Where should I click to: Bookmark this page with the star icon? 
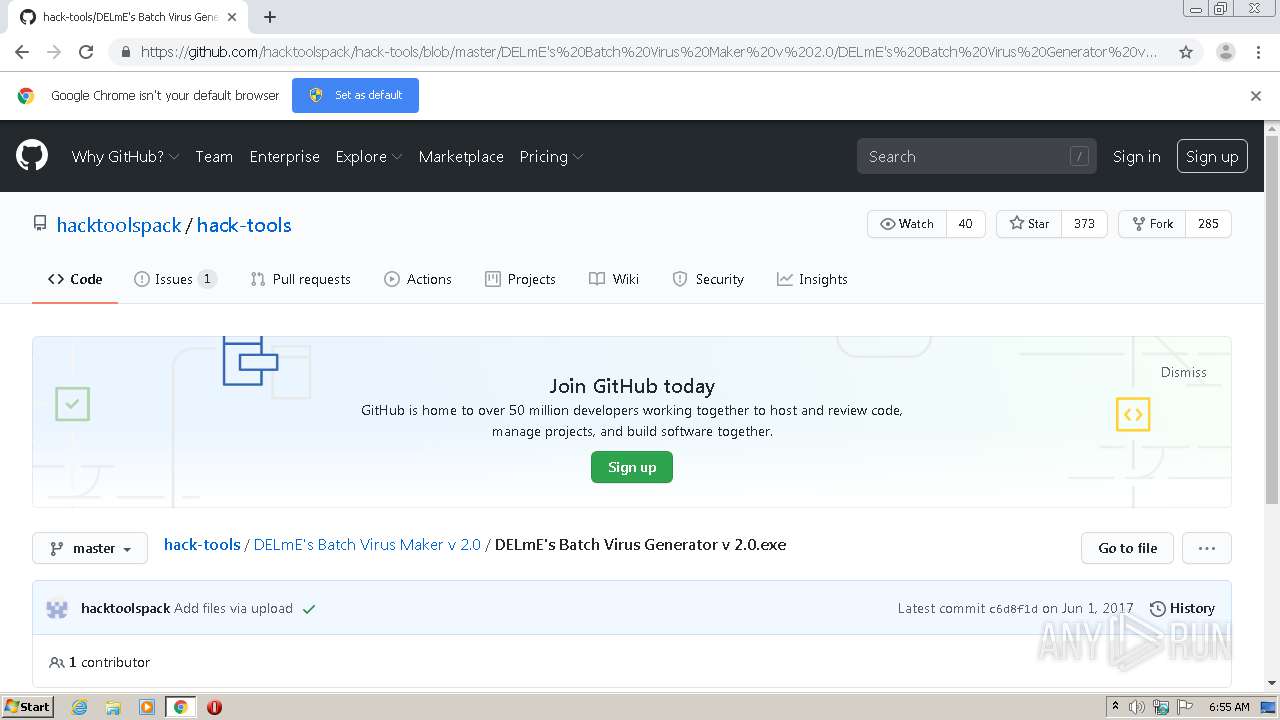(1186, 52)
